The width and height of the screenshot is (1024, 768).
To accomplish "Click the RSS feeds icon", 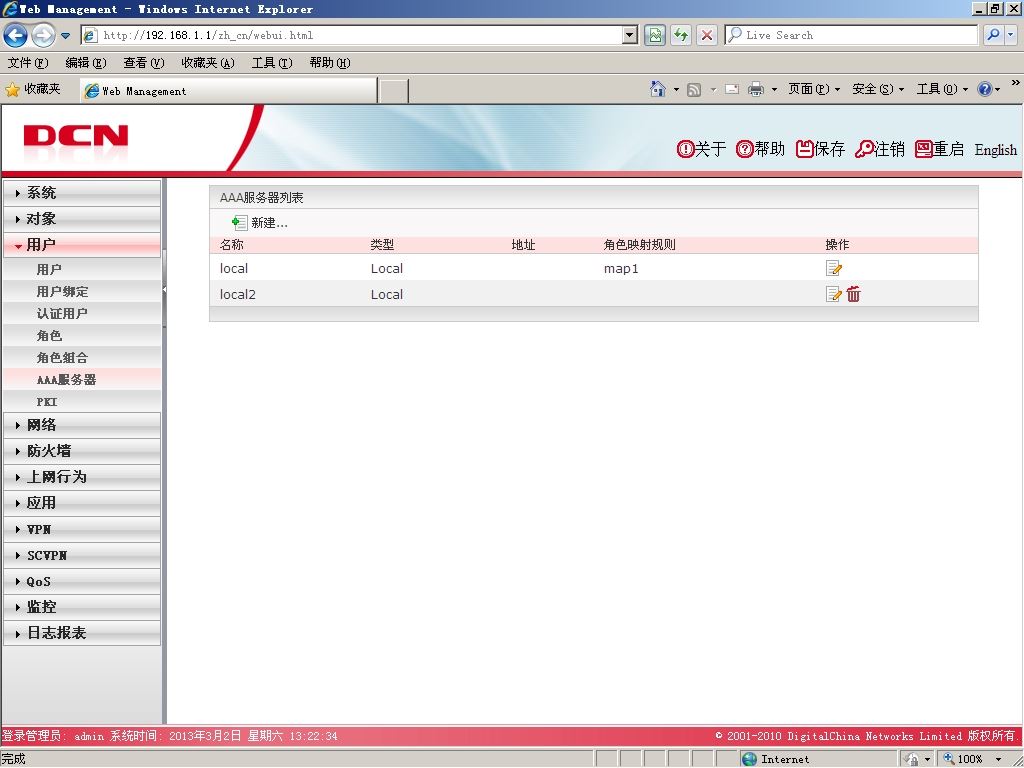I will pos(694,89).
